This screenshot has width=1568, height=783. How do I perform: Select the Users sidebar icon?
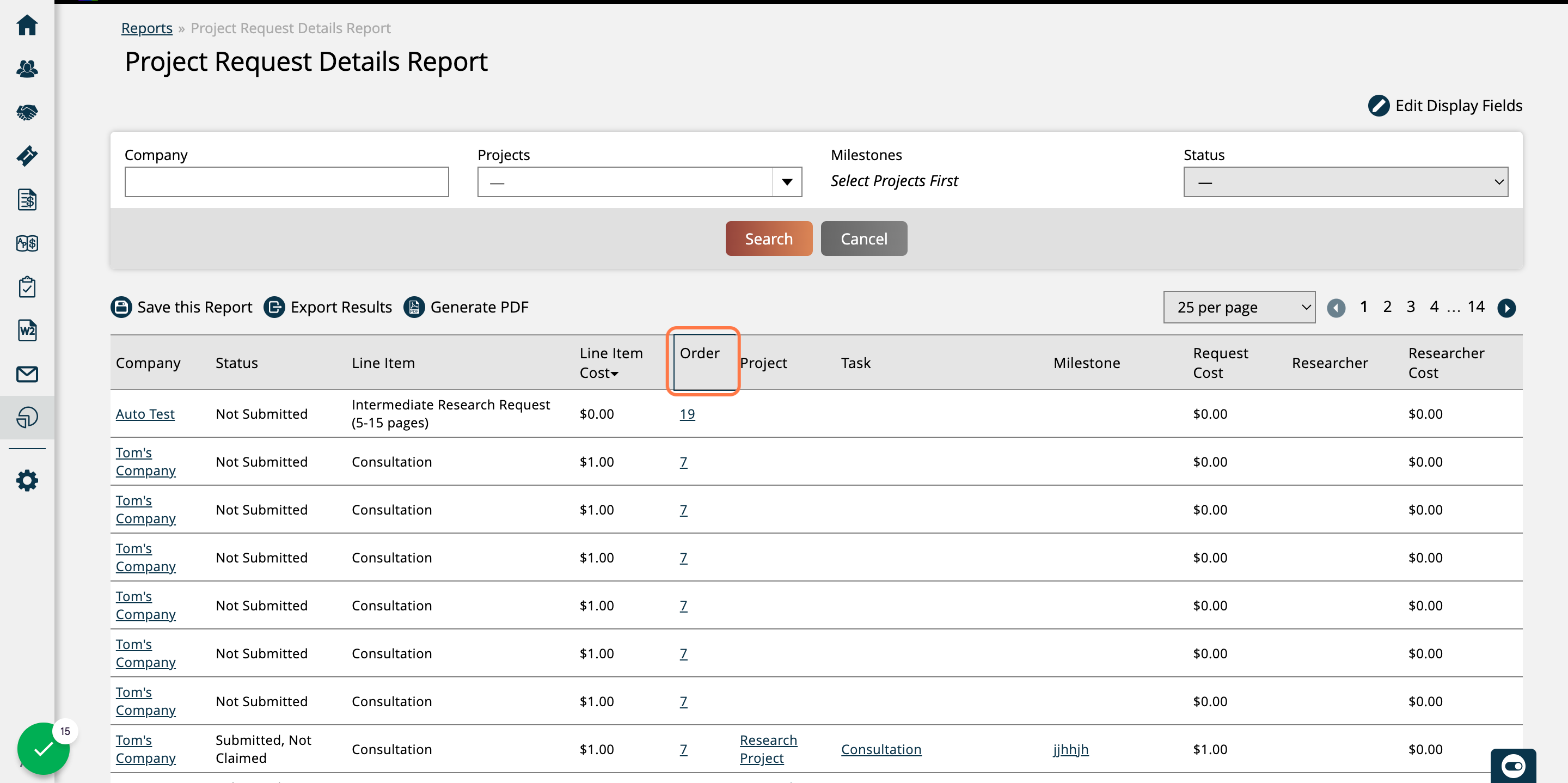point(27,69)
